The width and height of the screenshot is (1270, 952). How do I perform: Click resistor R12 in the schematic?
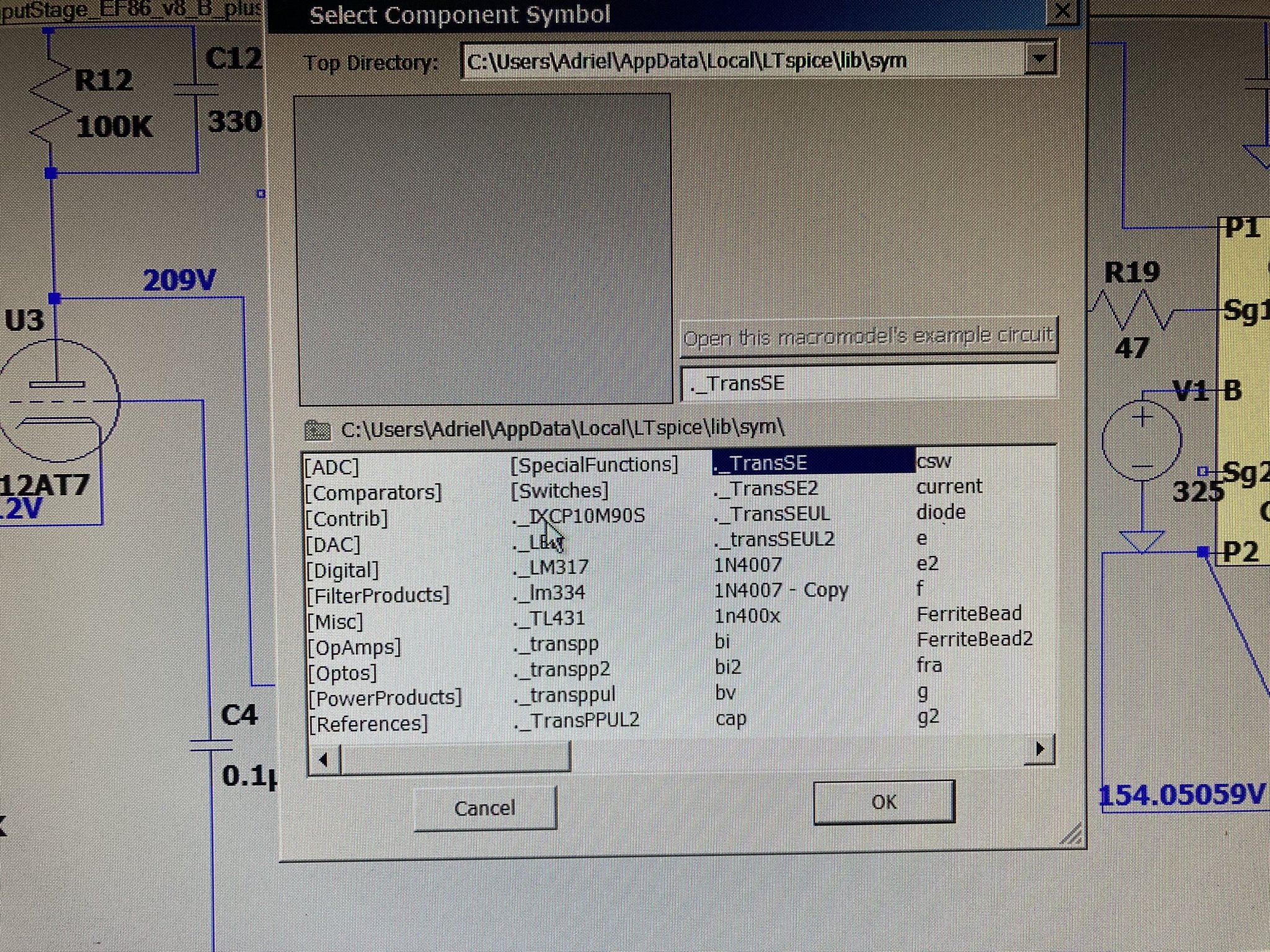coord(50,99)
